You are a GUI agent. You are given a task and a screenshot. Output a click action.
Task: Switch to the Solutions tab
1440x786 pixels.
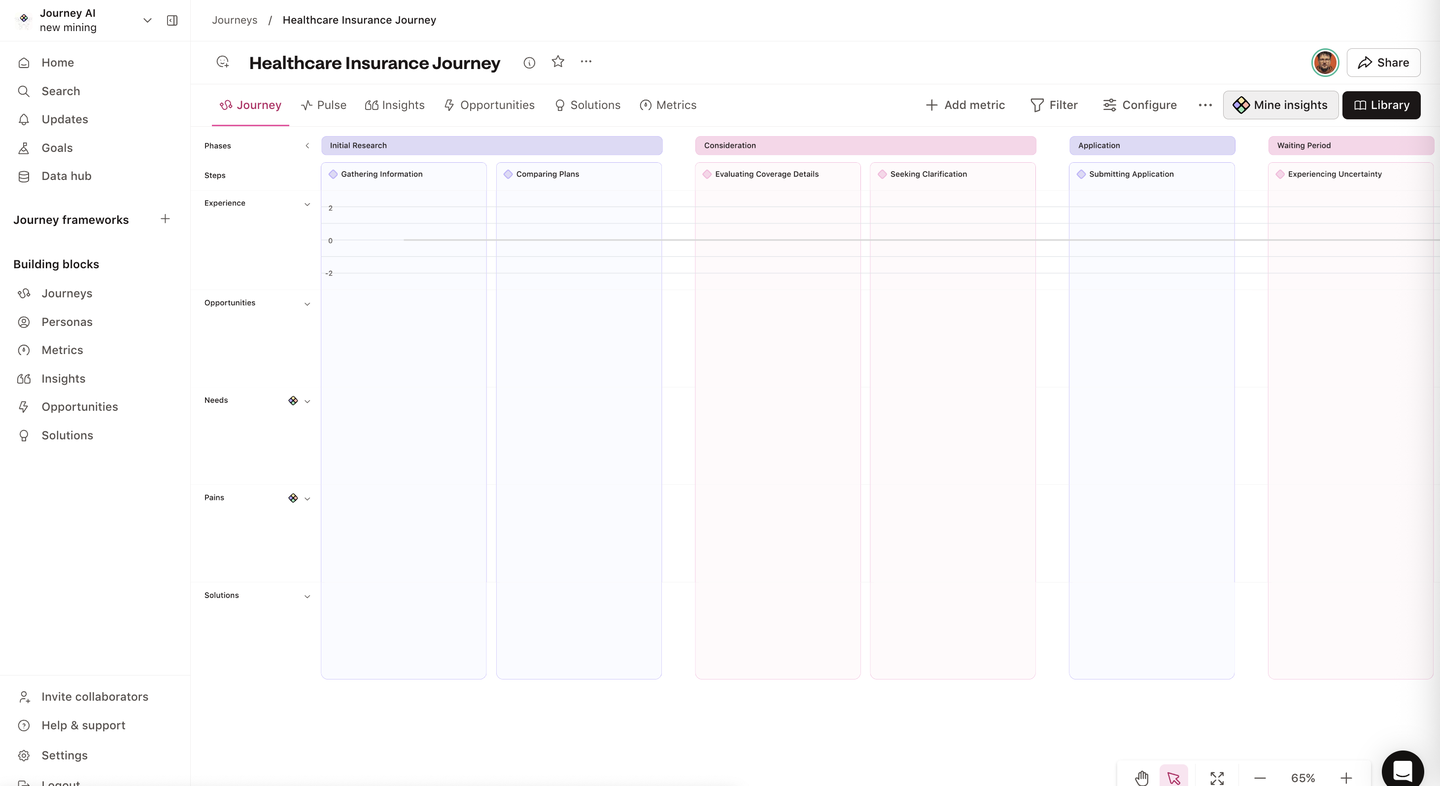[x=587, y=105]
